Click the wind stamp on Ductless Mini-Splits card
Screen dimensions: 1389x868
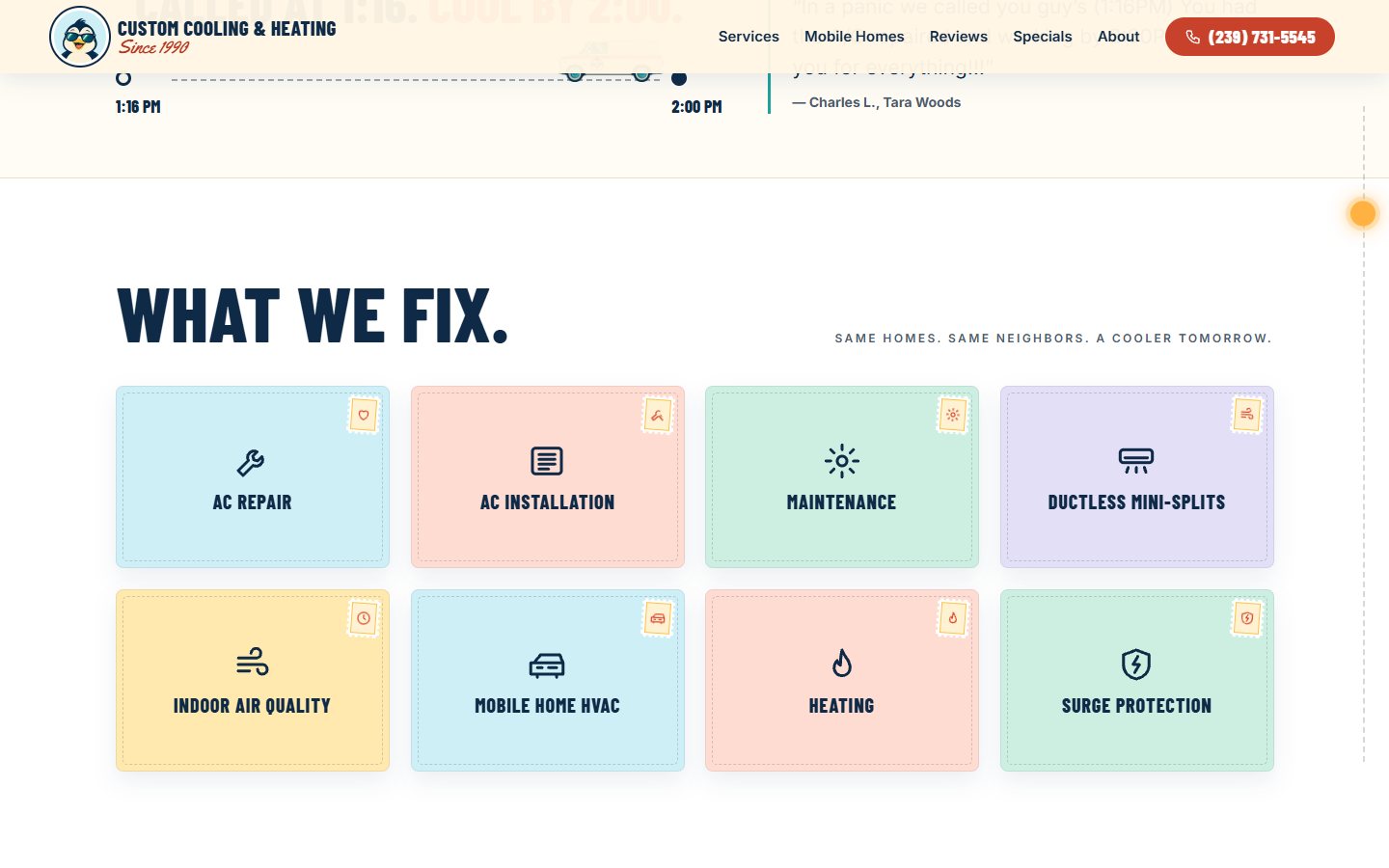pos(1247,416)
